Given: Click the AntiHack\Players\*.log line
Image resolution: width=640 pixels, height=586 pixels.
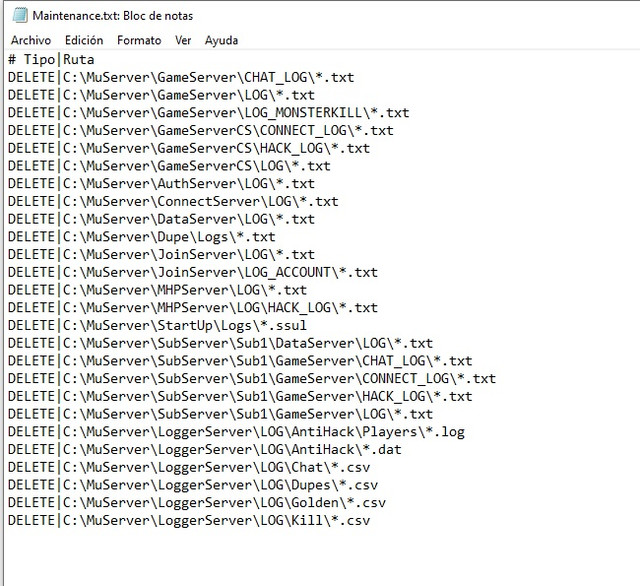Looking at the screenshot, I should coord(236,432).
